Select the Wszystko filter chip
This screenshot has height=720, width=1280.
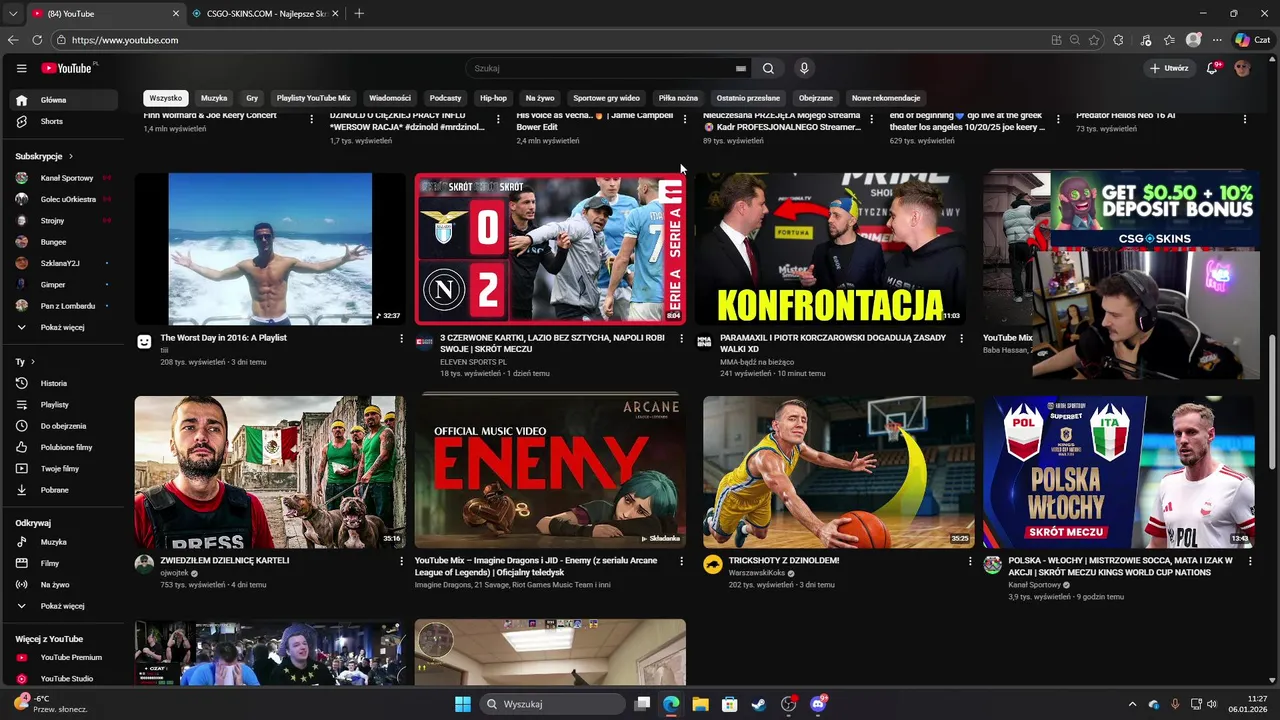[165, 98]
